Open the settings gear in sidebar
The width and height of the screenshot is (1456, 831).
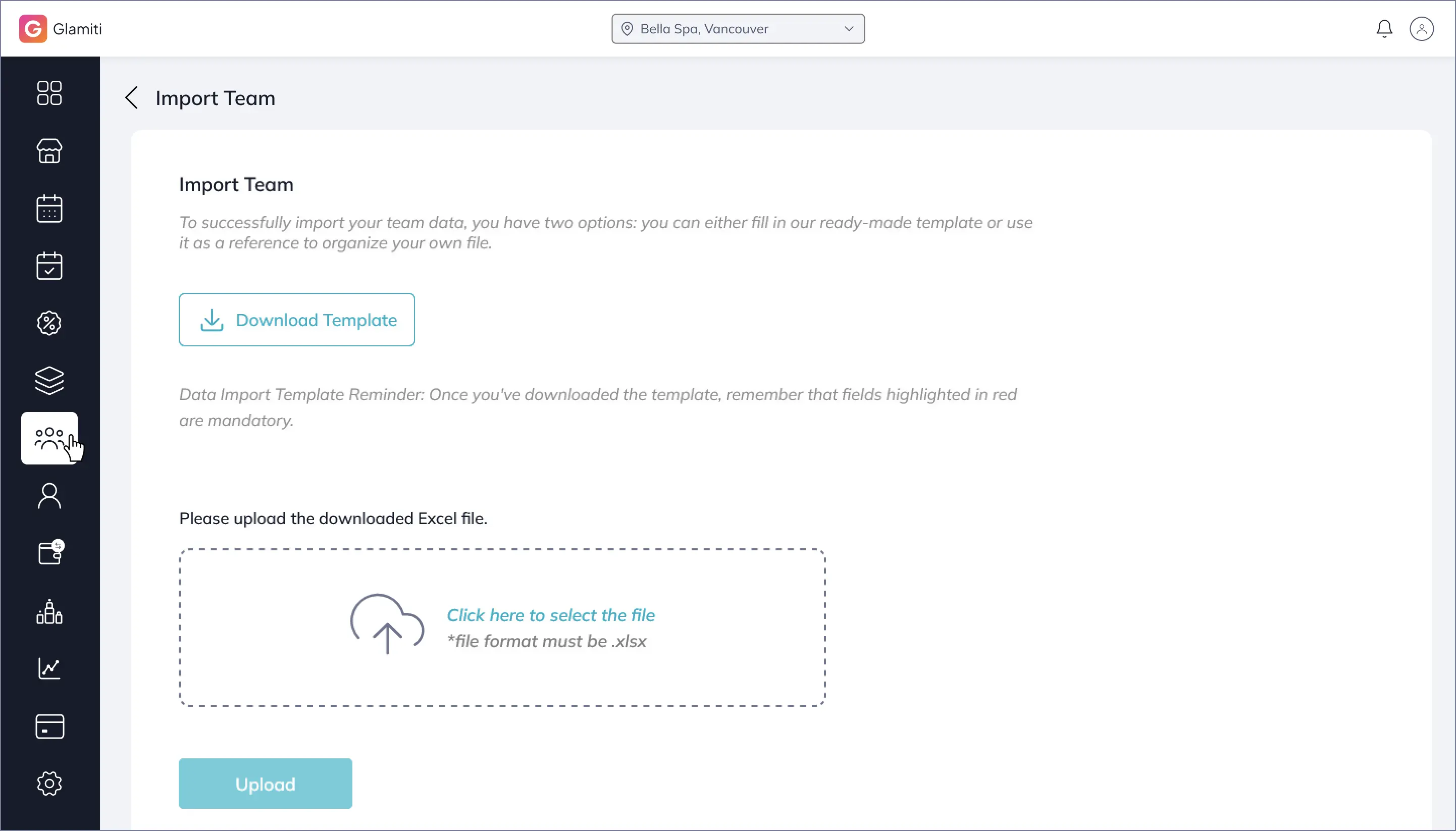tap(49, 784)
